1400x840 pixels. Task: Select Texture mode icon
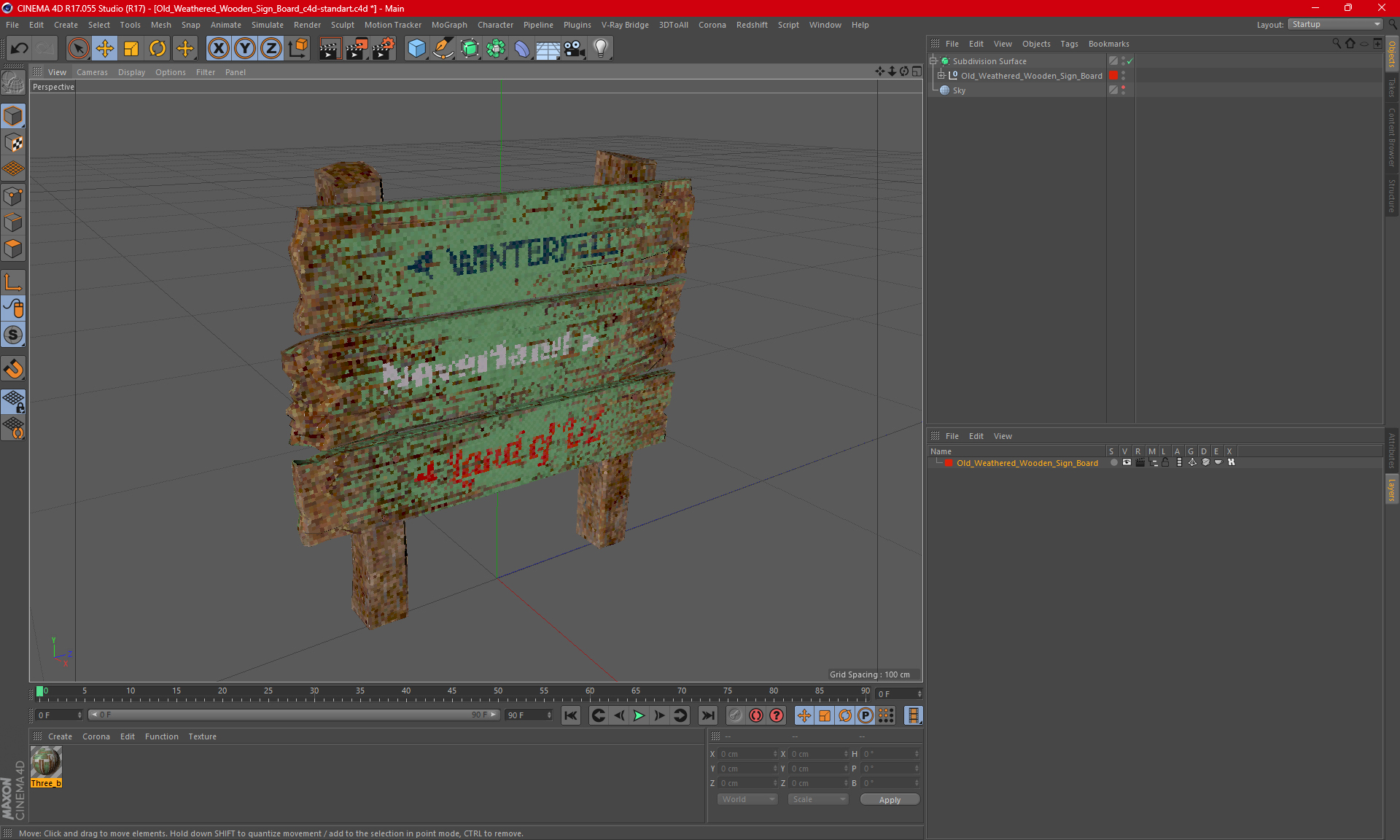tap(13, 143)
